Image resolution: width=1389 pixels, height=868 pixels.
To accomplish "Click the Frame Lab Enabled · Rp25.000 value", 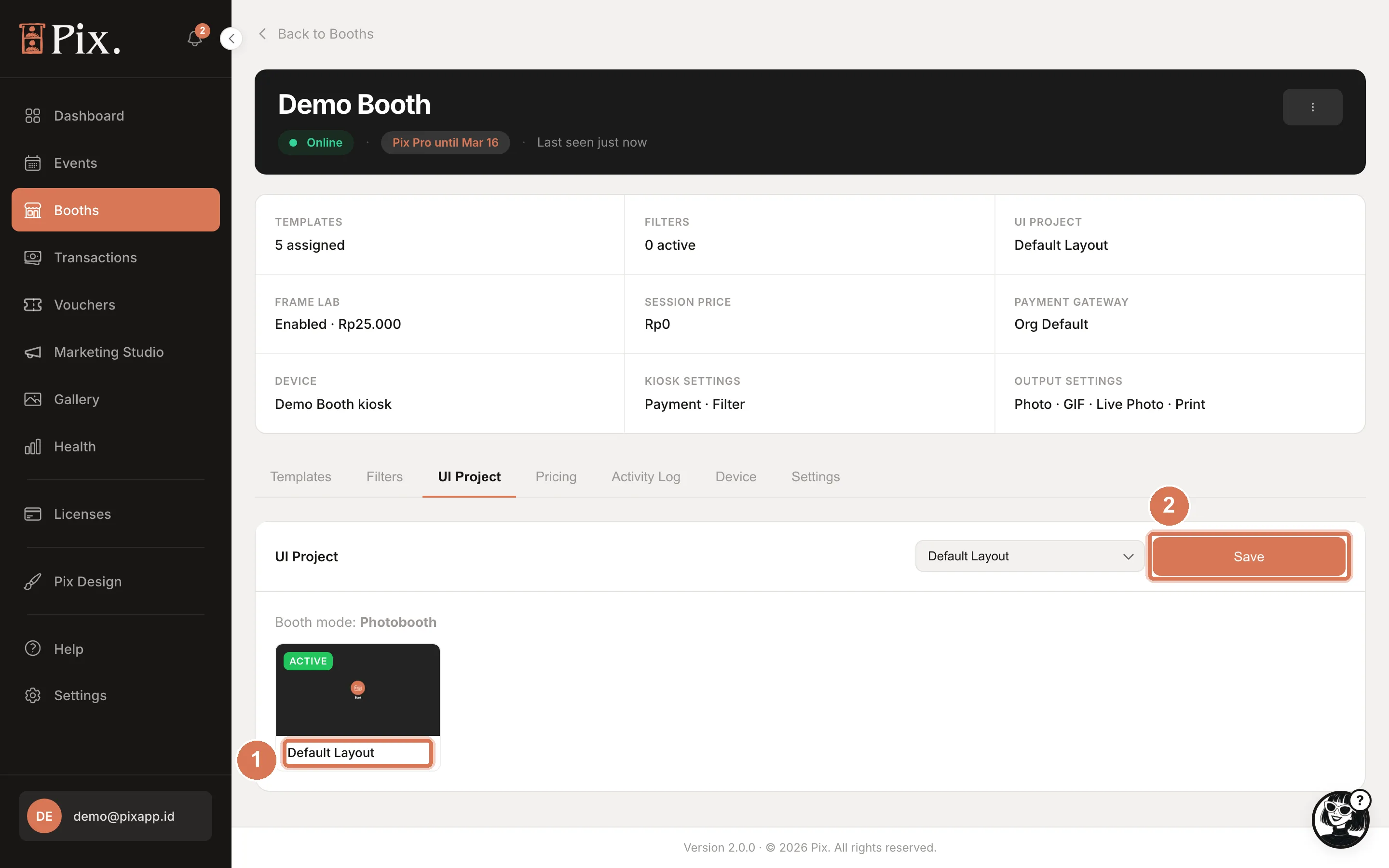I will [338, 325].
